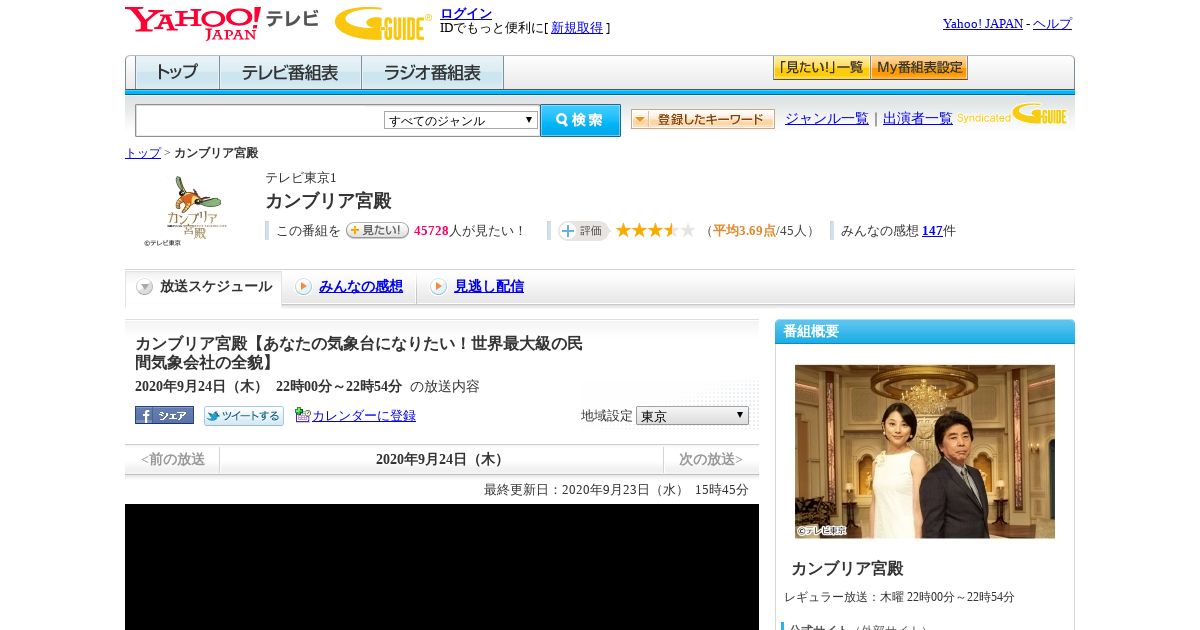The width and height of the screenshot is (1200, 630).
Task: Click the 平均3.69点 rating text
Action: coord(744,231)
